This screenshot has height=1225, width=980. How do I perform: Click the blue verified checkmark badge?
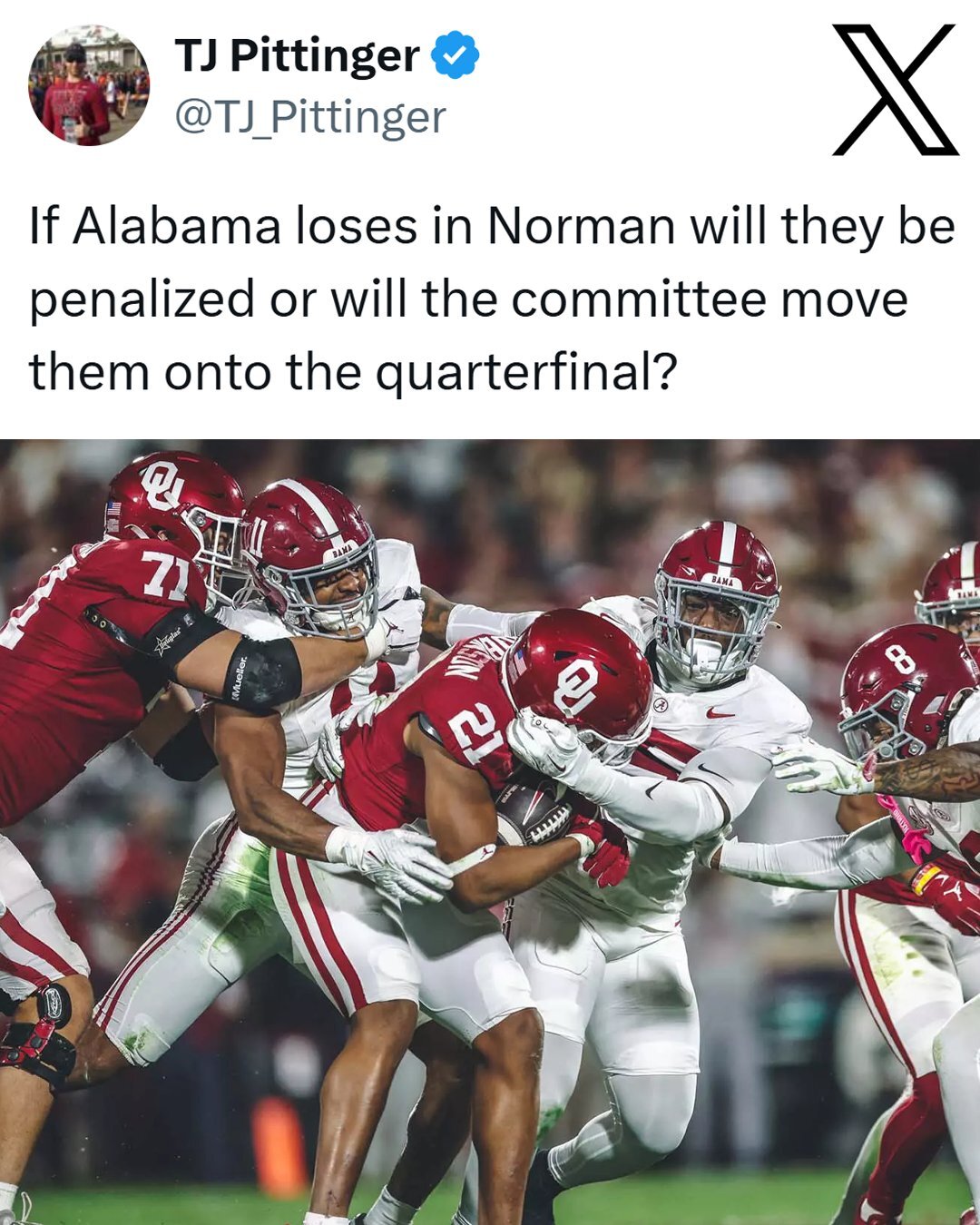[454, 55]
